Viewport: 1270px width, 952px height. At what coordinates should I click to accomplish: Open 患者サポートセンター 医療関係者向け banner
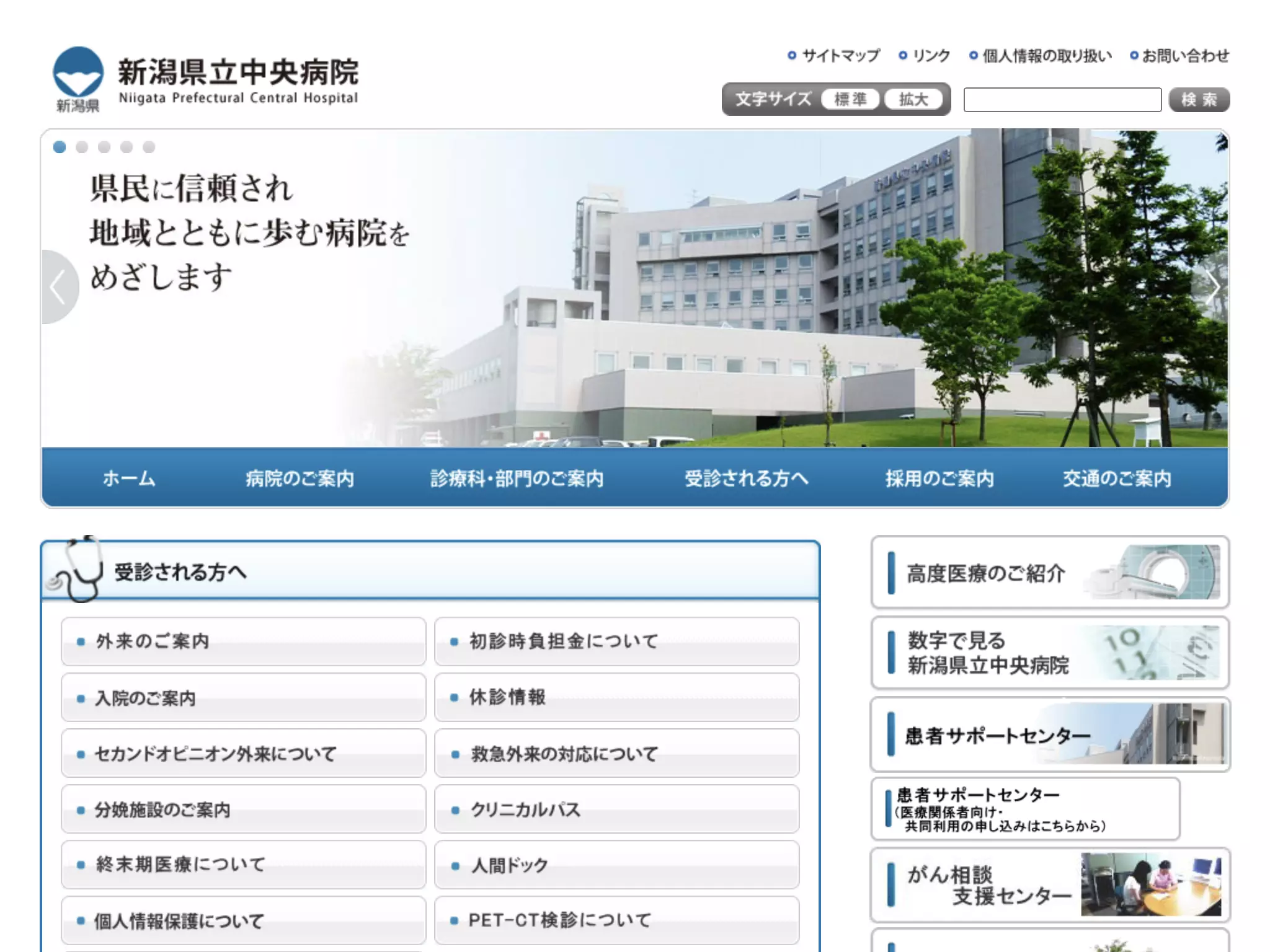pyautogui.click(x=1025, y=809)
